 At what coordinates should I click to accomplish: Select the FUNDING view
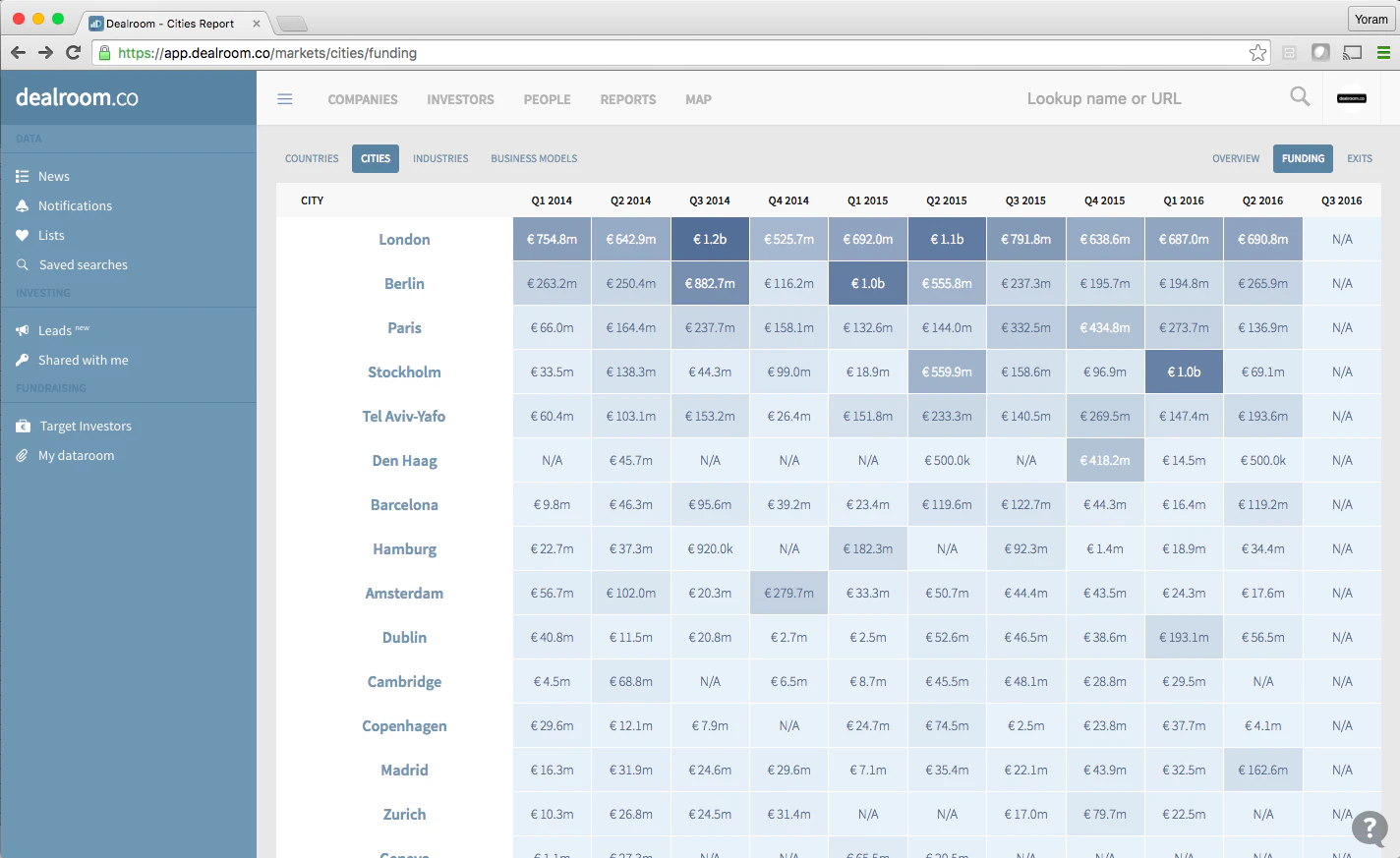[1303, 158]
